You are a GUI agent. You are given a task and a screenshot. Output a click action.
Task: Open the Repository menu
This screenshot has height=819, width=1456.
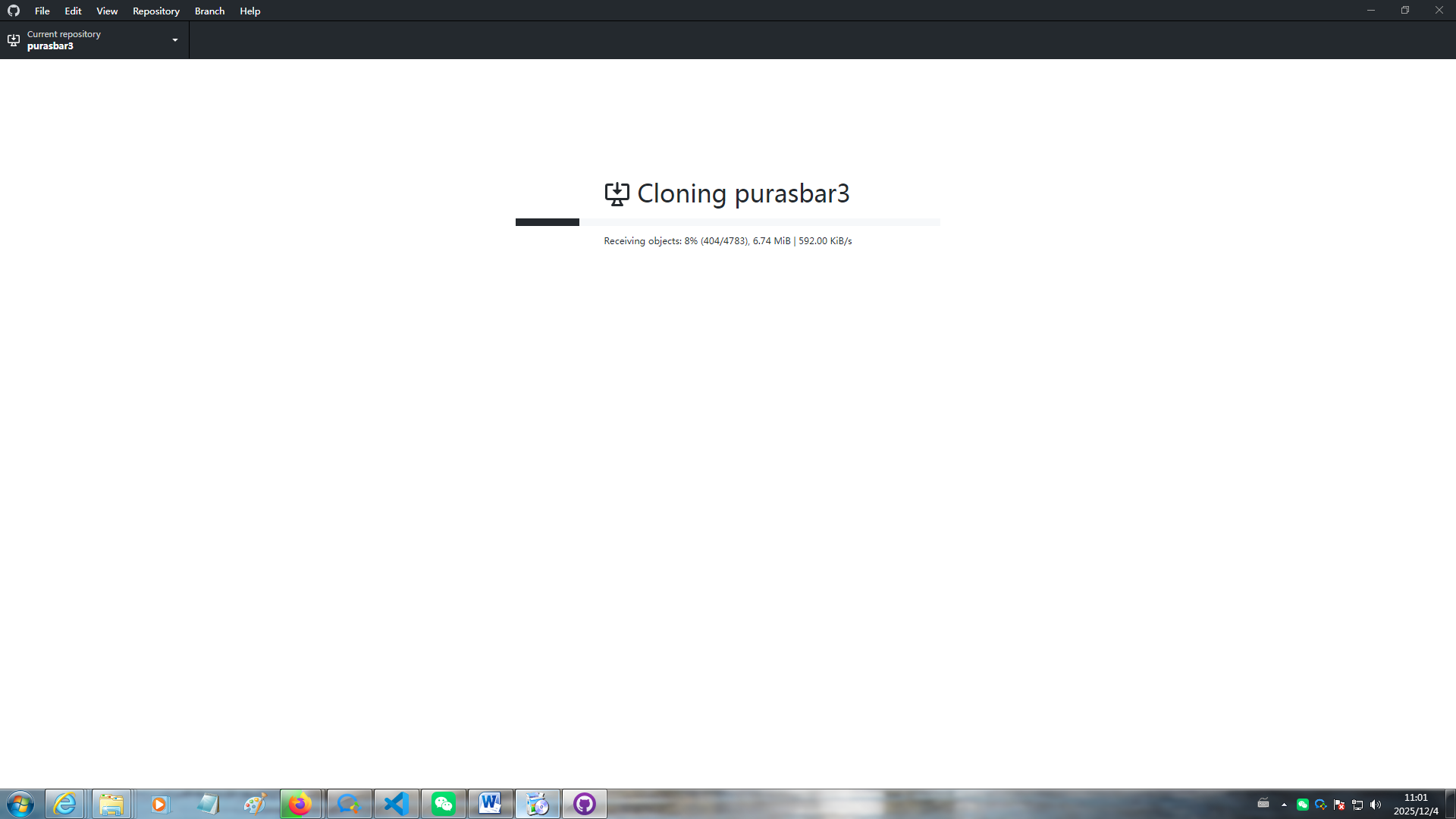pyautogui.click(x=155, y=11)
